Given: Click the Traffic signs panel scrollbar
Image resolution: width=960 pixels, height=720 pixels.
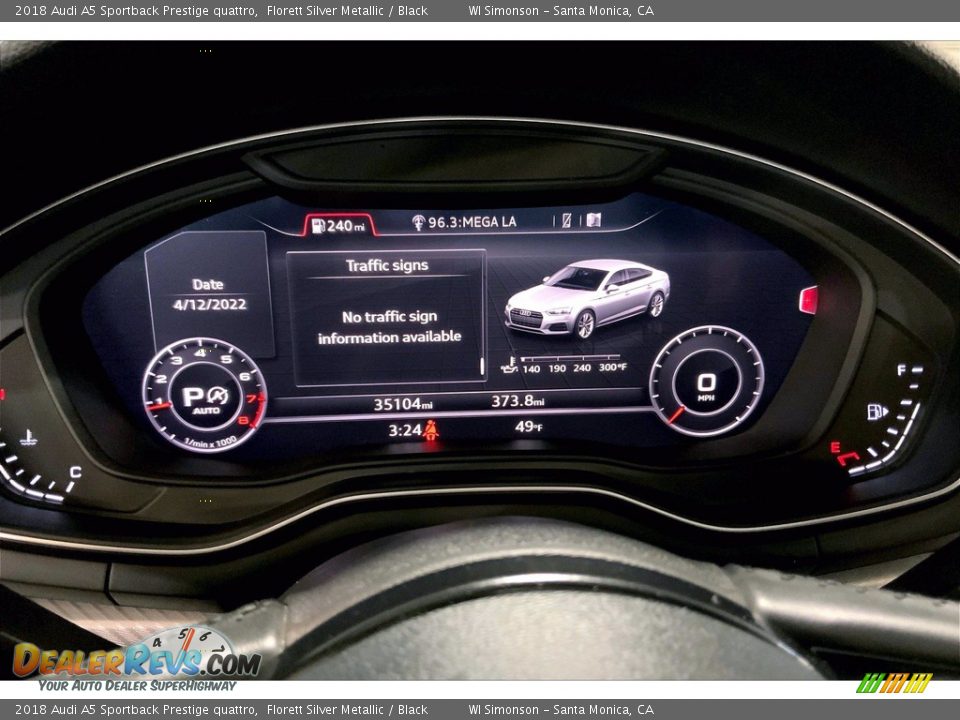Looking at the screenshot, I should coord(482,366).
